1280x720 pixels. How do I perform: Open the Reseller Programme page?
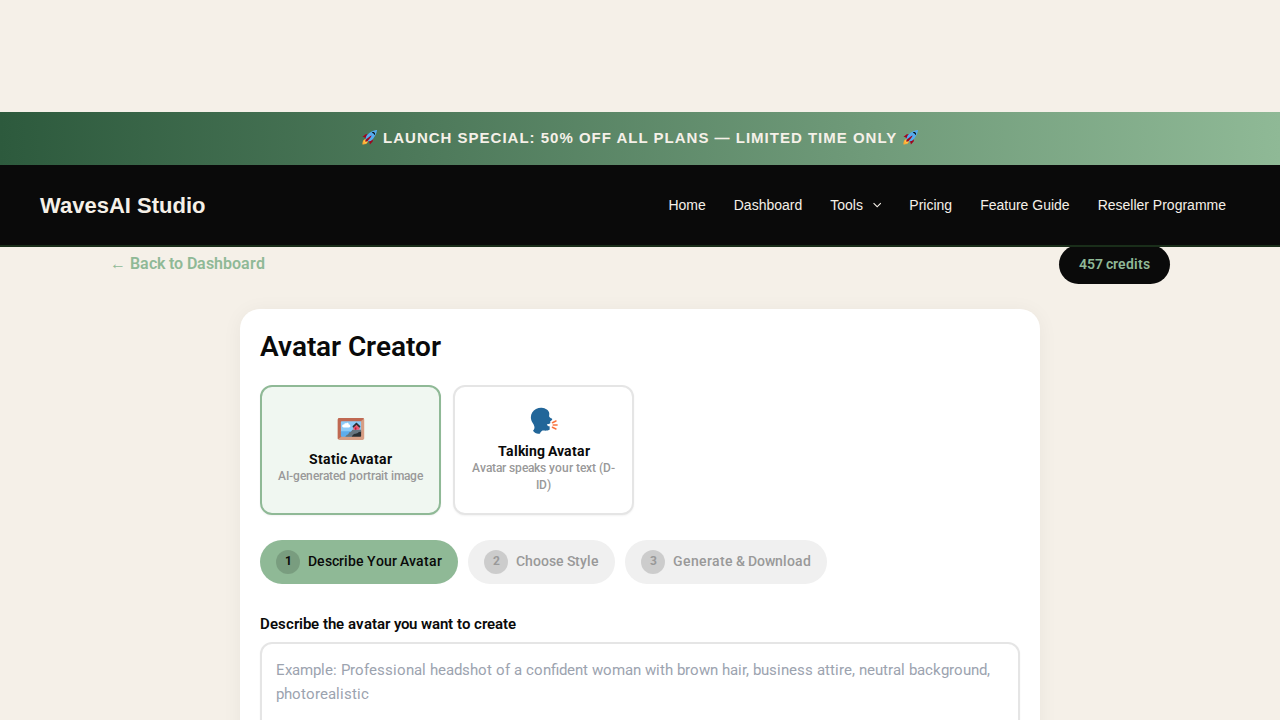pos(1162,205)
